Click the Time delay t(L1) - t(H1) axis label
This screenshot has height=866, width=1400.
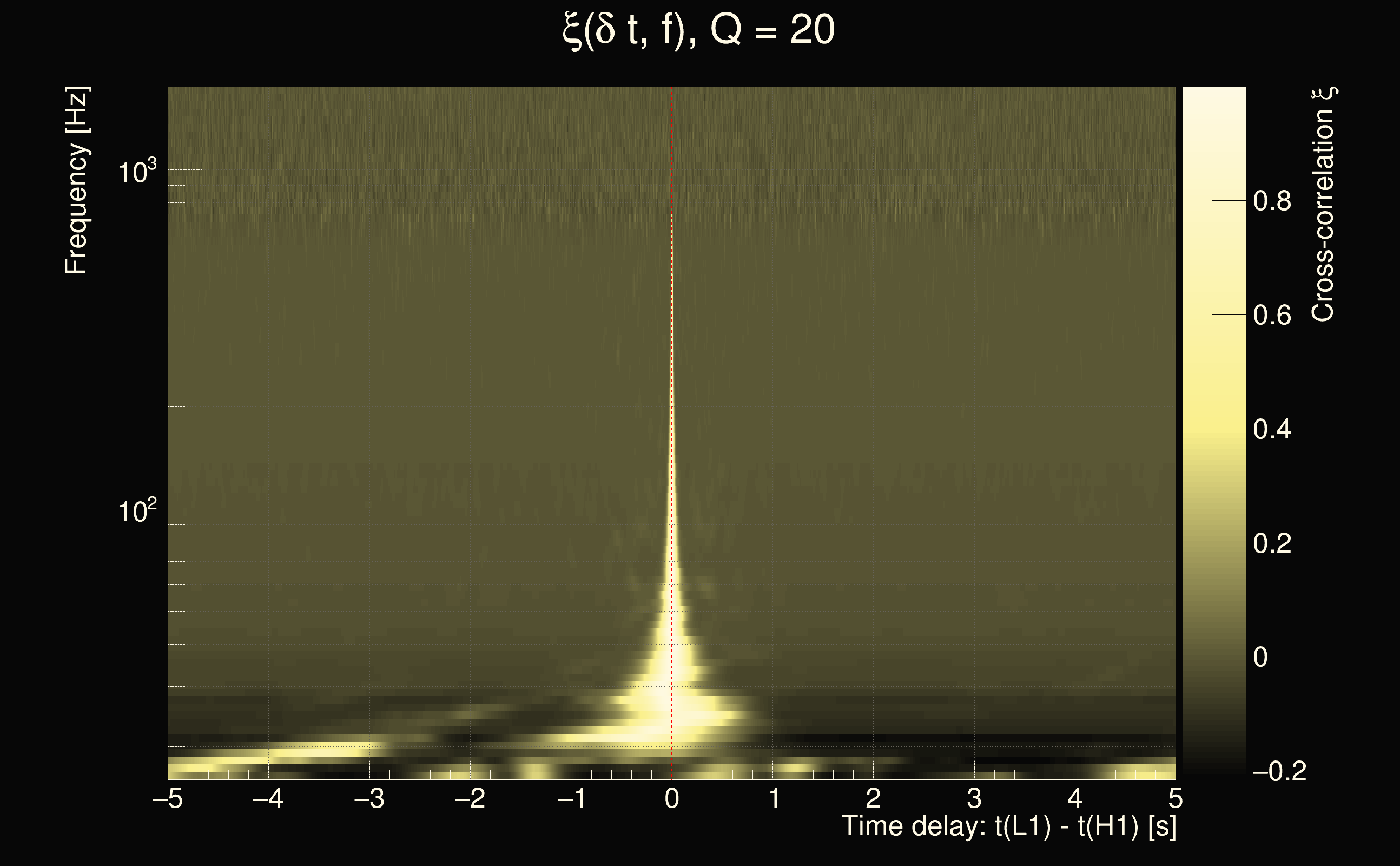pos(1008,826)
